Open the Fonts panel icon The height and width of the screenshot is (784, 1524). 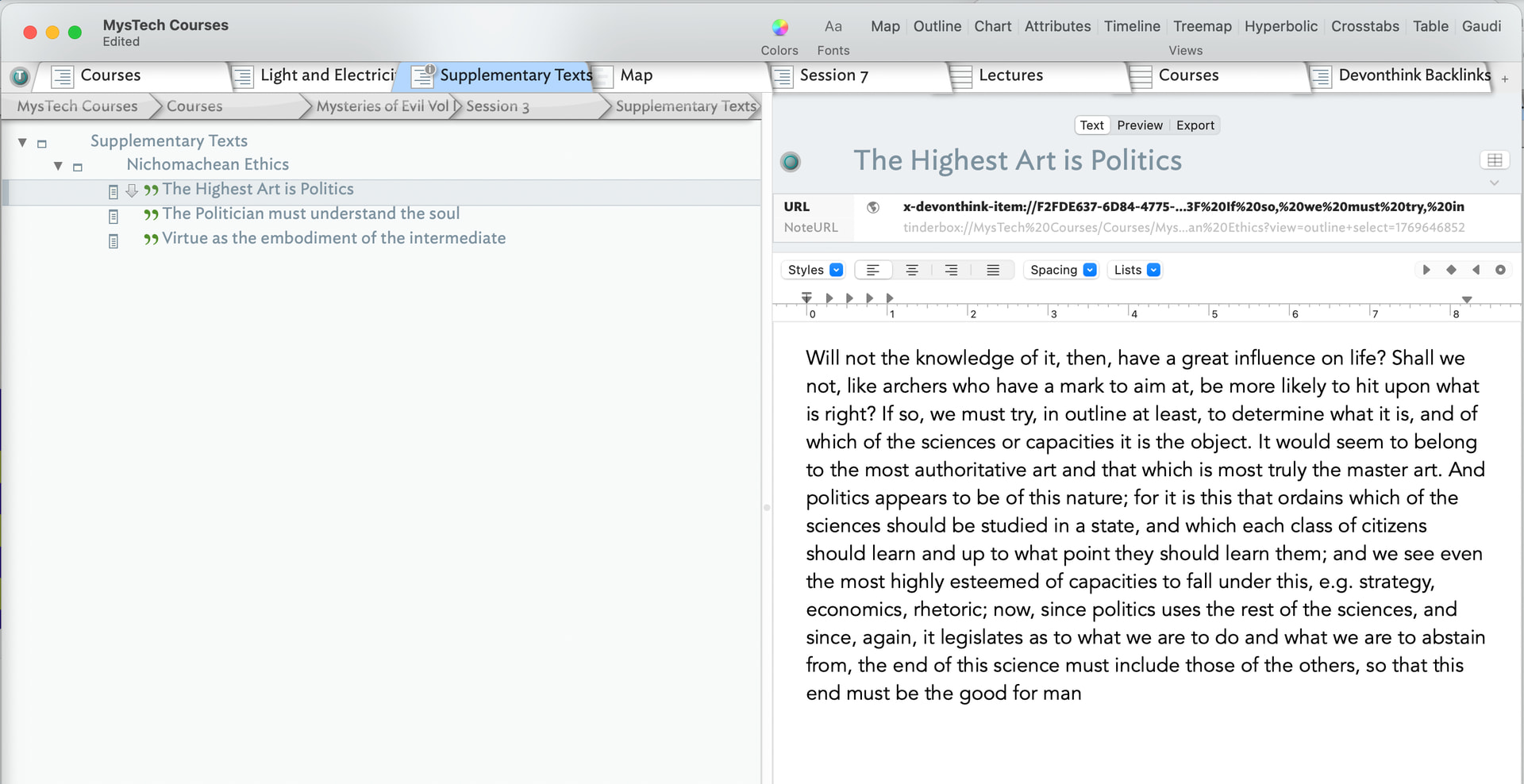833,27
